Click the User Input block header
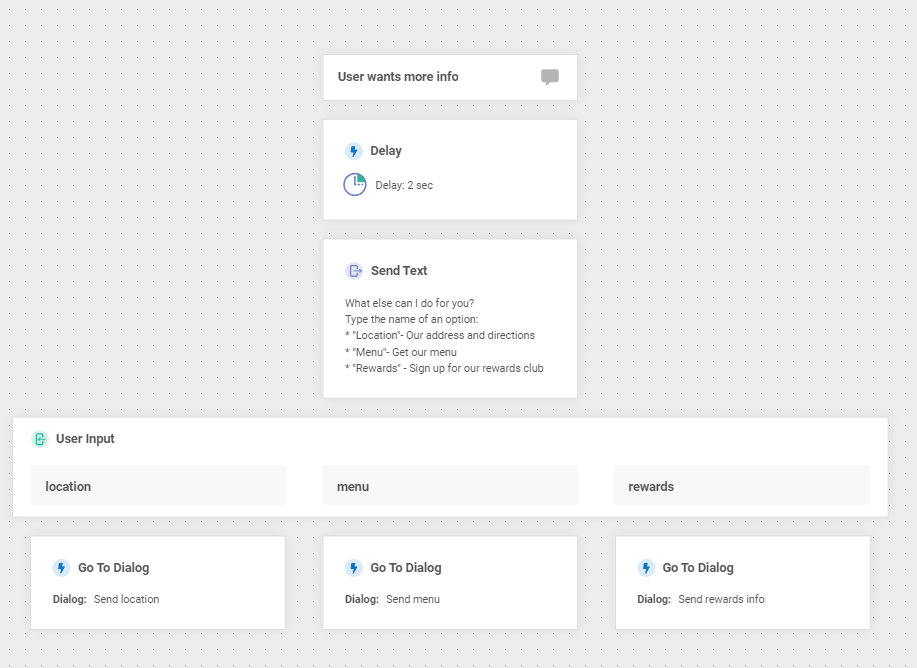917x668 pixels. (x=85, y=438)
